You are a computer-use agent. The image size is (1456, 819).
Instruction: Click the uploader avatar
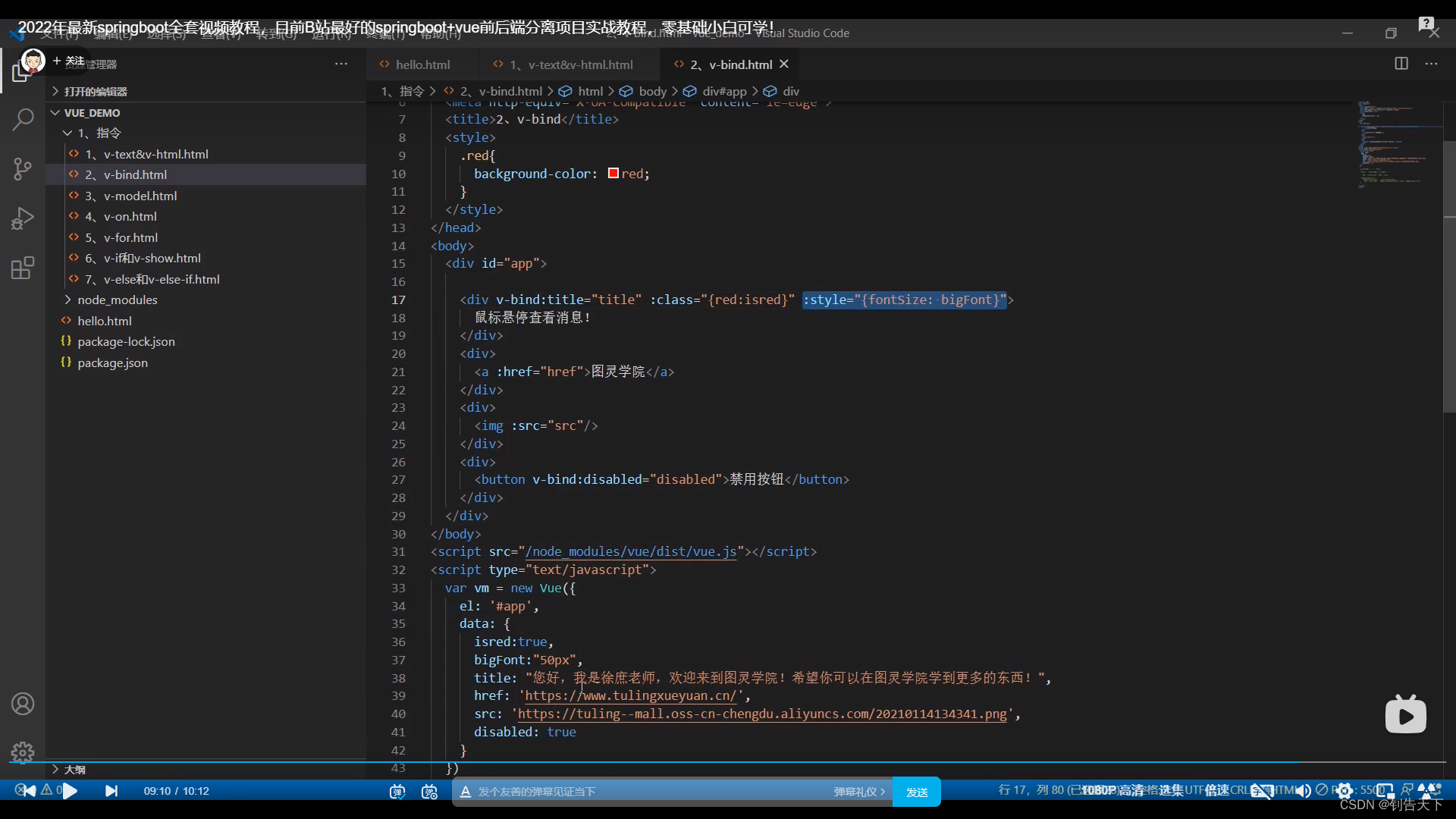pos(33,61)
